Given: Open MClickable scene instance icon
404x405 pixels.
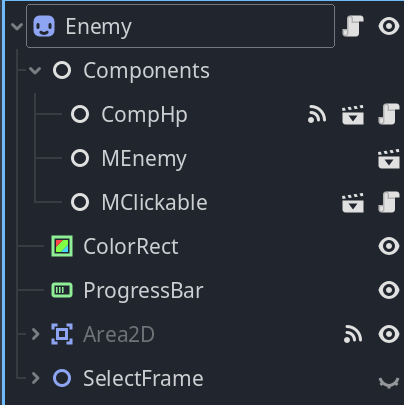Looking at the screenshot, I should pos(353,202).
